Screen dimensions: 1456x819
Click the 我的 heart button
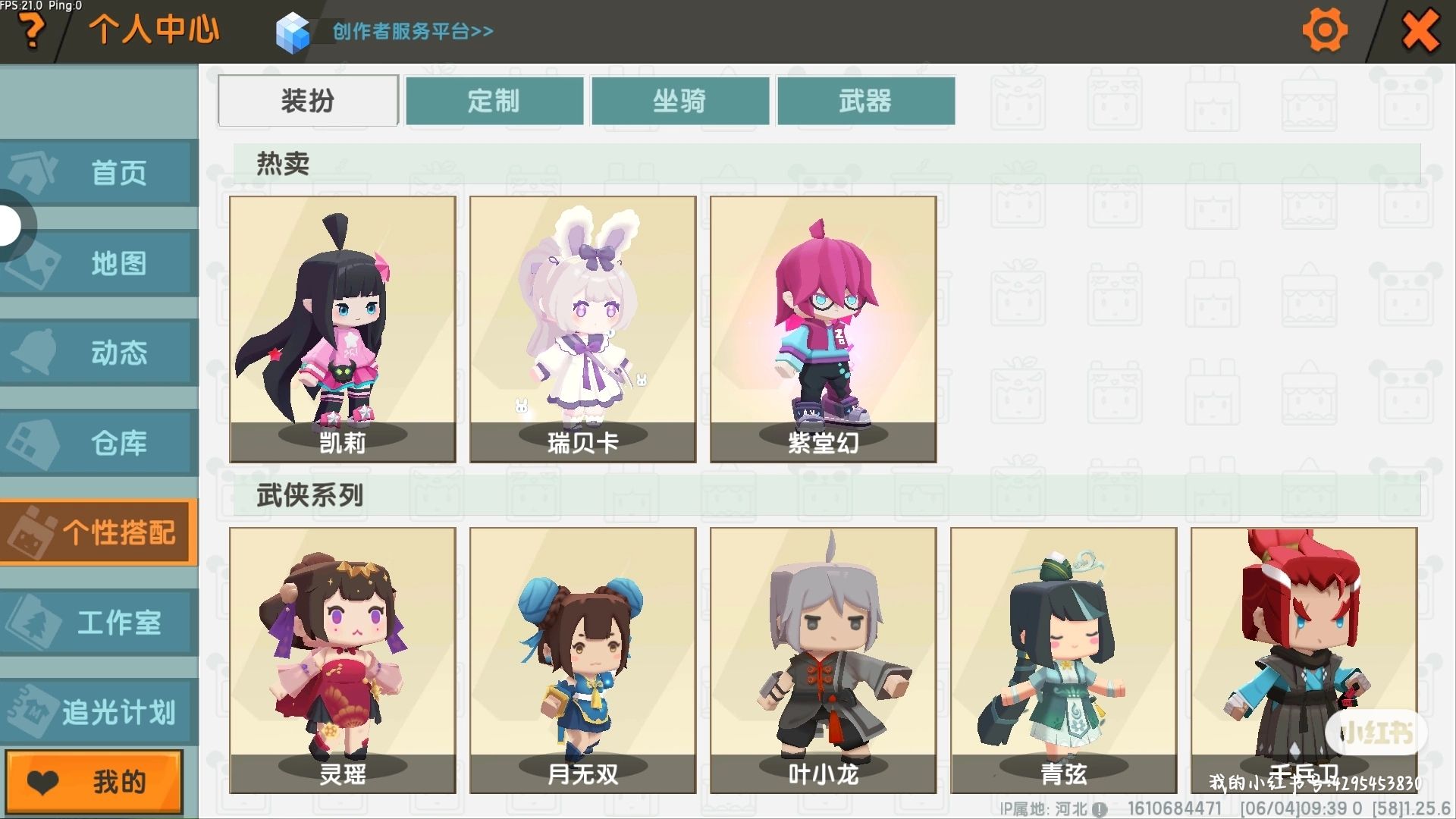pyautogui.click(x=94, y=782)
